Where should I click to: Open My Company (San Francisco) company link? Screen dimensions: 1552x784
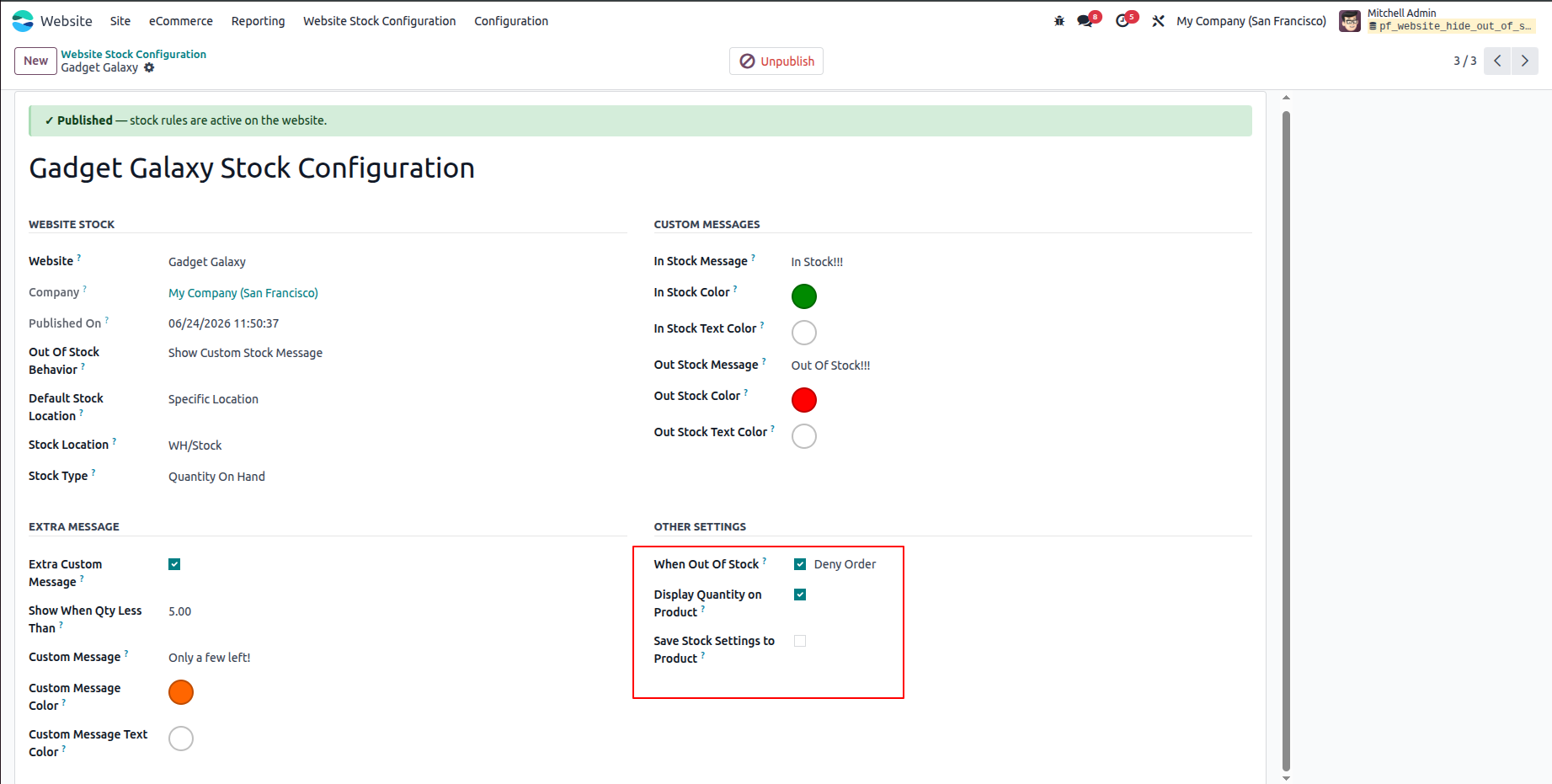point(243,293)
